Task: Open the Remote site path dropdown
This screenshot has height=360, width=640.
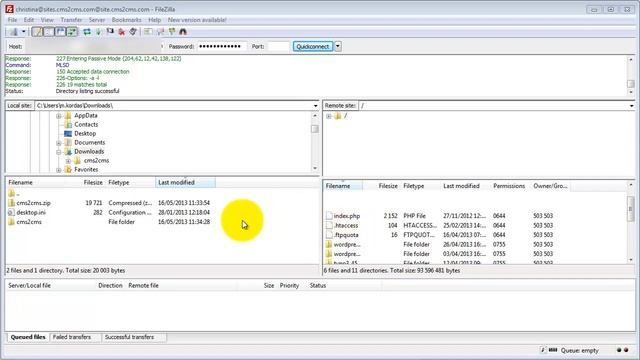Action: point(631,106)
